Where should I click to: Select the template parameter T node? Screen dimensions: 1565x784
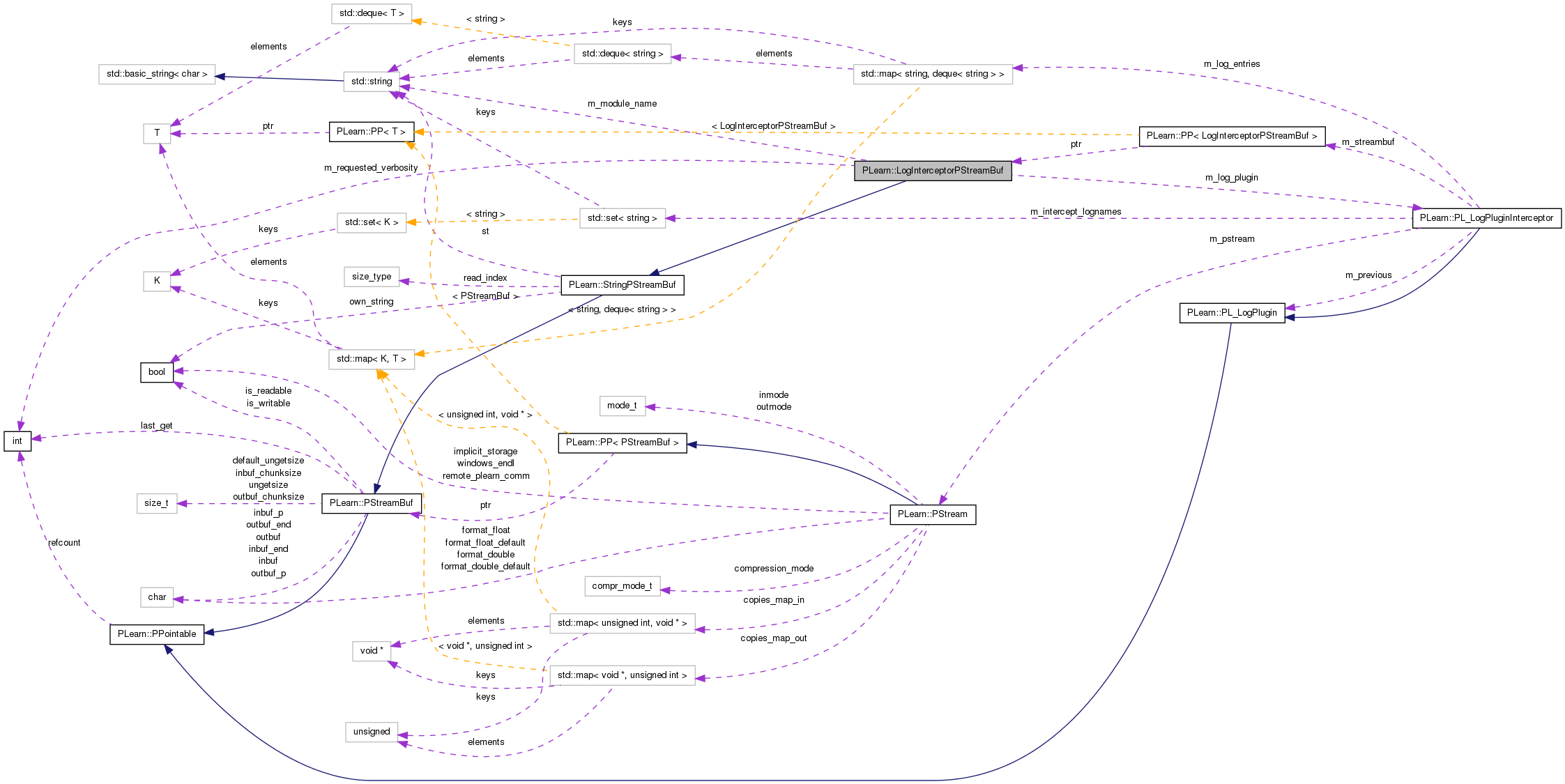(x=157, y=133)
